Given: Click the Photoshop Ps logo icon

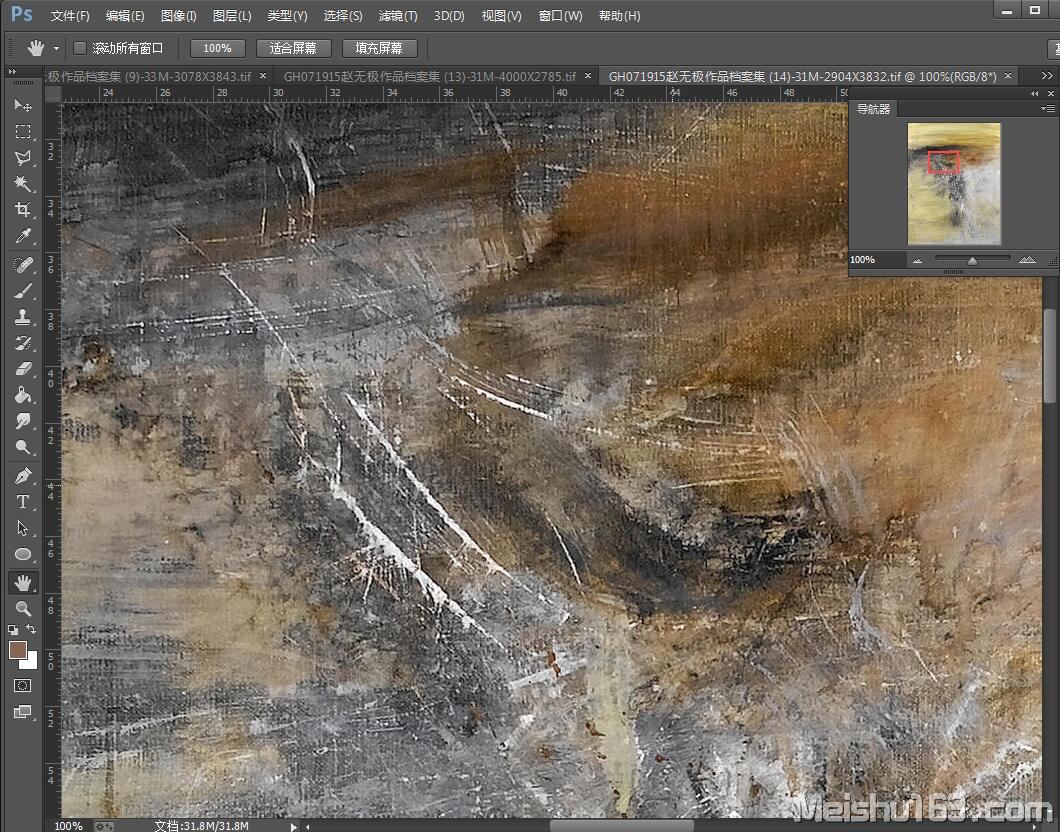Looking at the screenshot, I should (x=22, y=14).
